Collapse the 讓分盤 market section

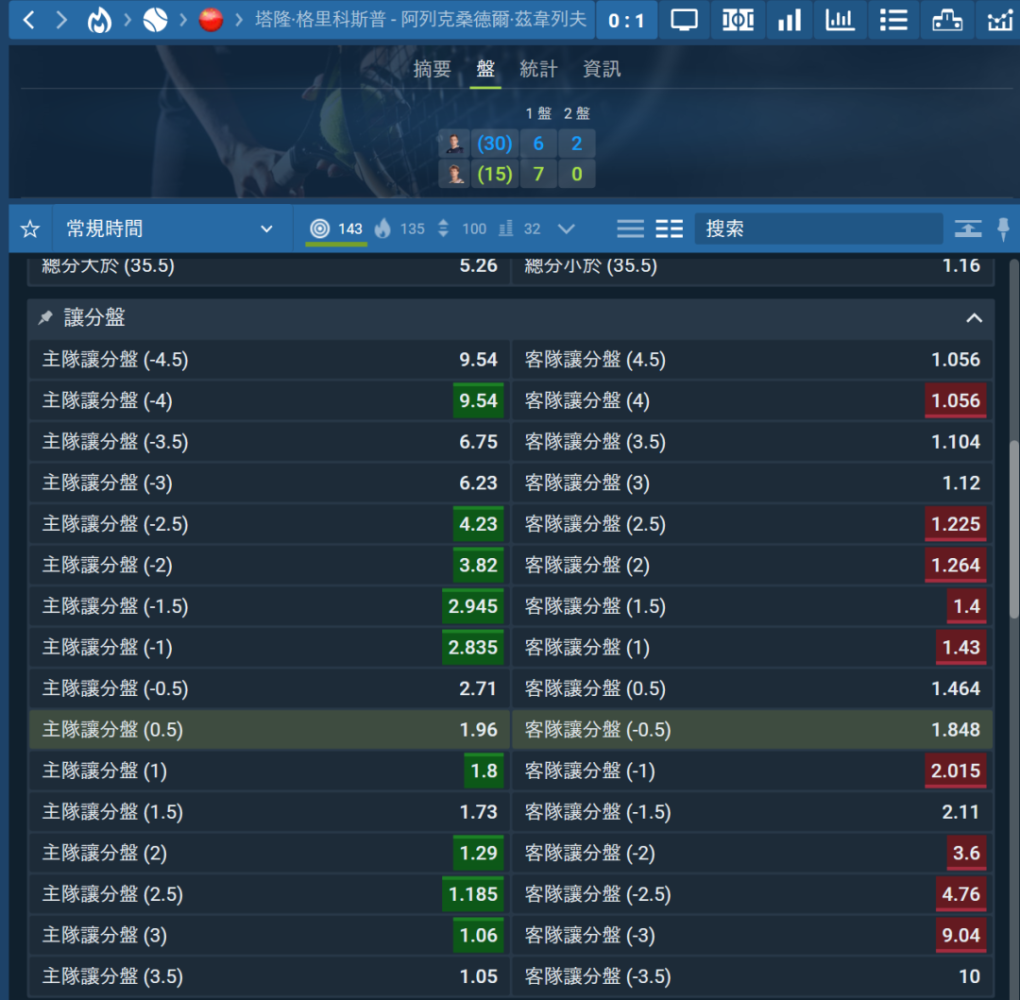973,318
